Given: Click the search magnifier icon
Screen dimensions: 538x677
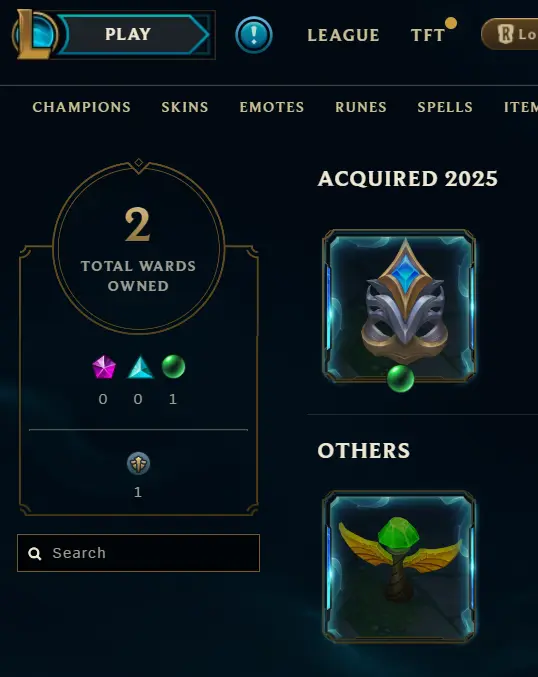Looking at the screenshot, I should pos(35,554).
